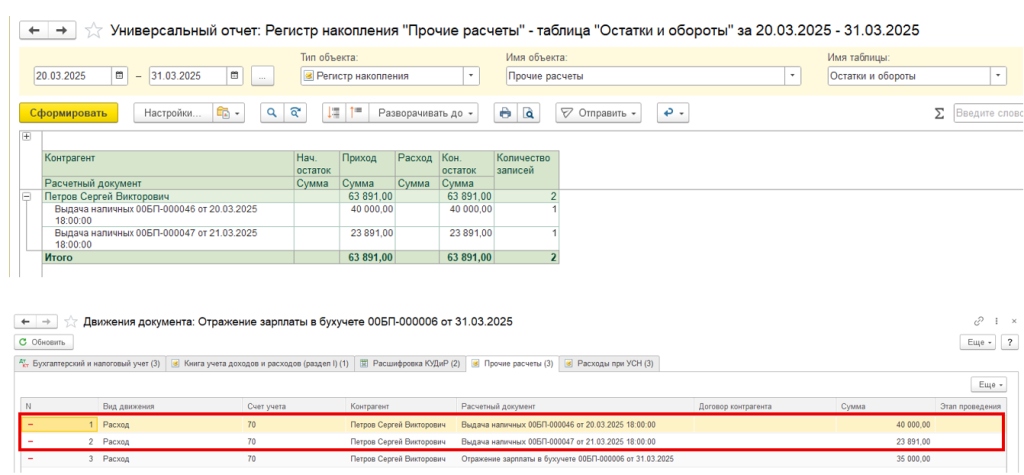
Task: Open the blue arrow navigation dropdown
Action: (673, 113)
